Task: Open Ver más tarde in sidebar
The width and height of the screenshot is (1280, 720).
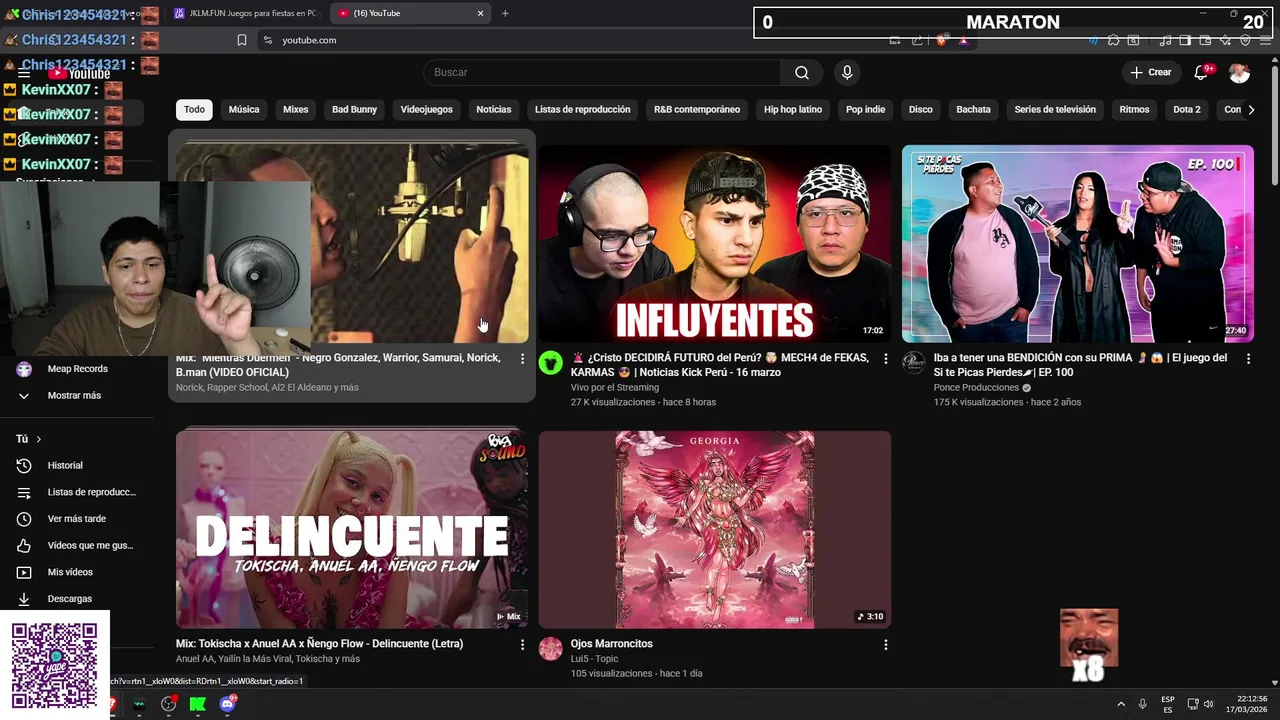Action: (x=76, y=519)
